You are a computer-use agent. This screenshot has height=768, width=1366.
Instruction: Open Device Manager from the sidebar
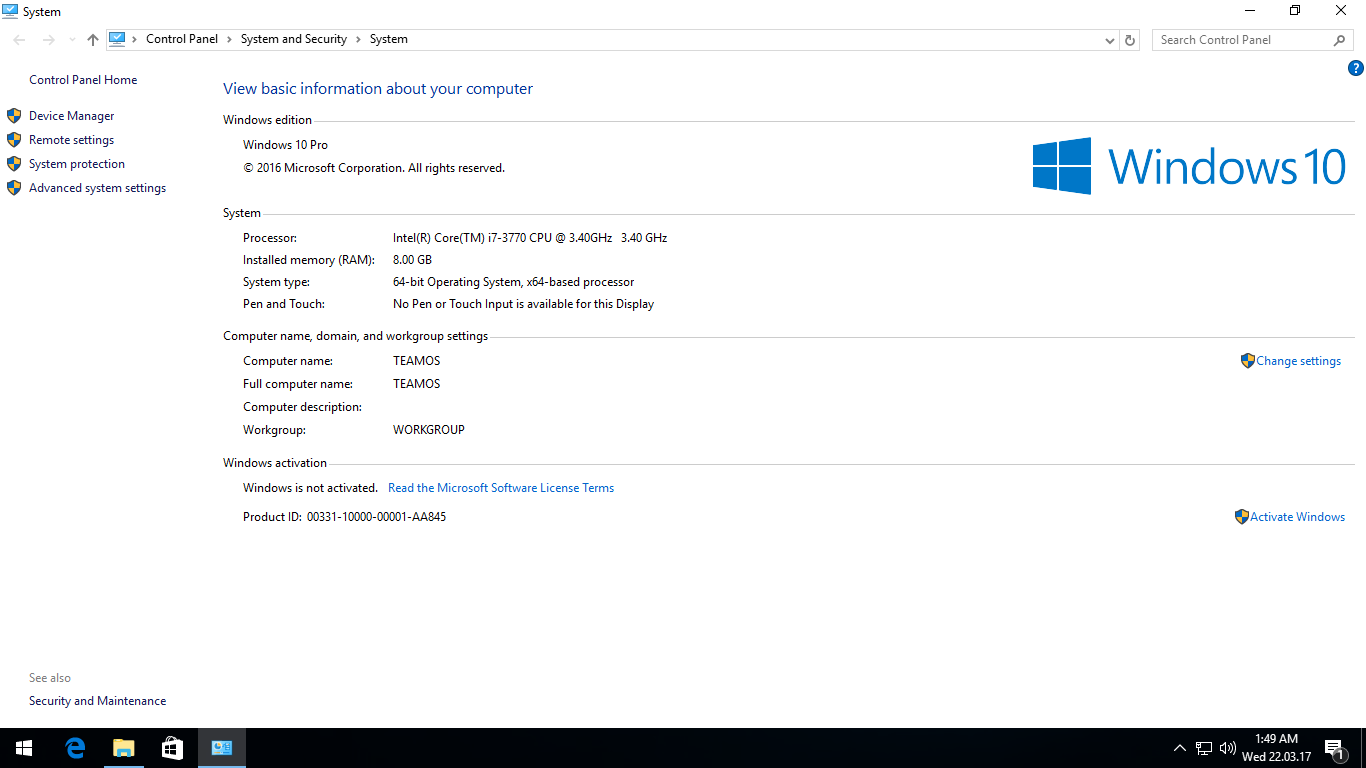[x=71, y=116]
